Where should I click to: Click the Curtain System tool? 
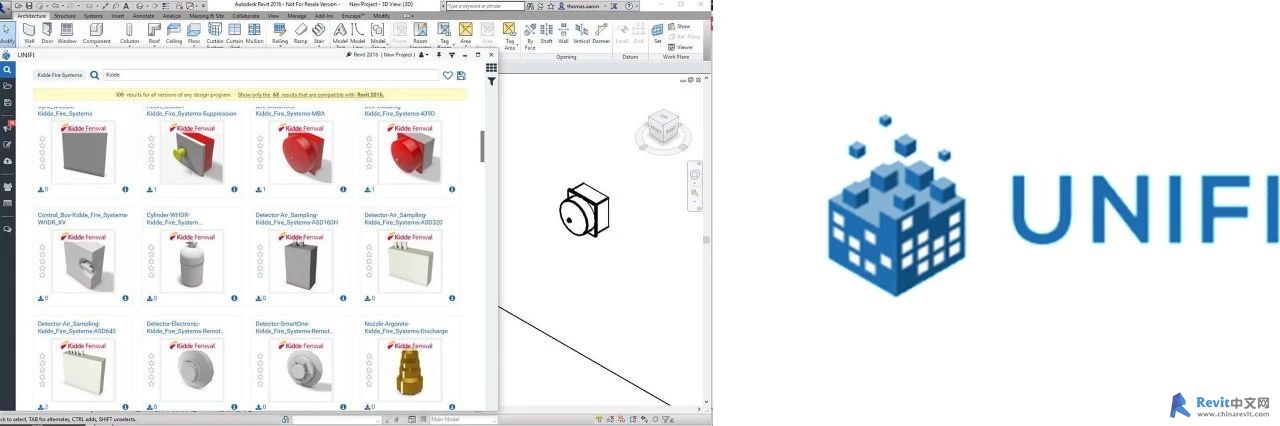tap(215, 34)
